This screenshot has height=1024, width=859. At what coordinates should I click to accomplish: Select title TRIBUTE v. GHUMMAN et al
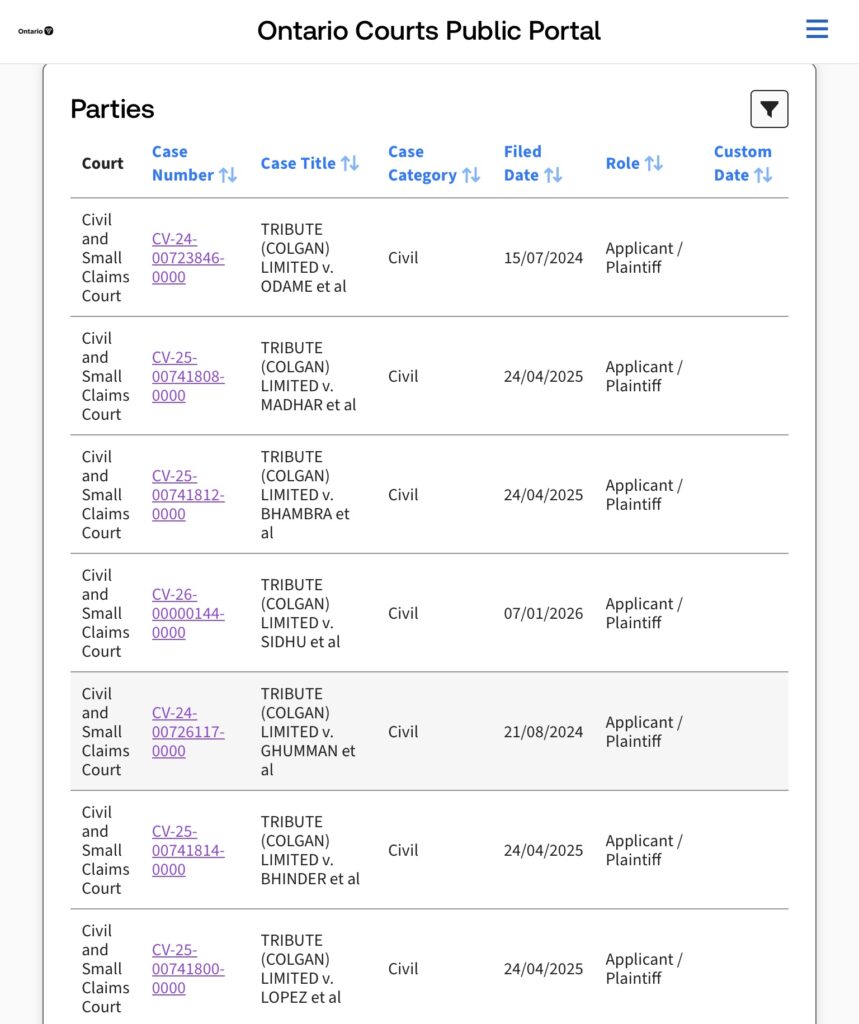click(308, 732)
